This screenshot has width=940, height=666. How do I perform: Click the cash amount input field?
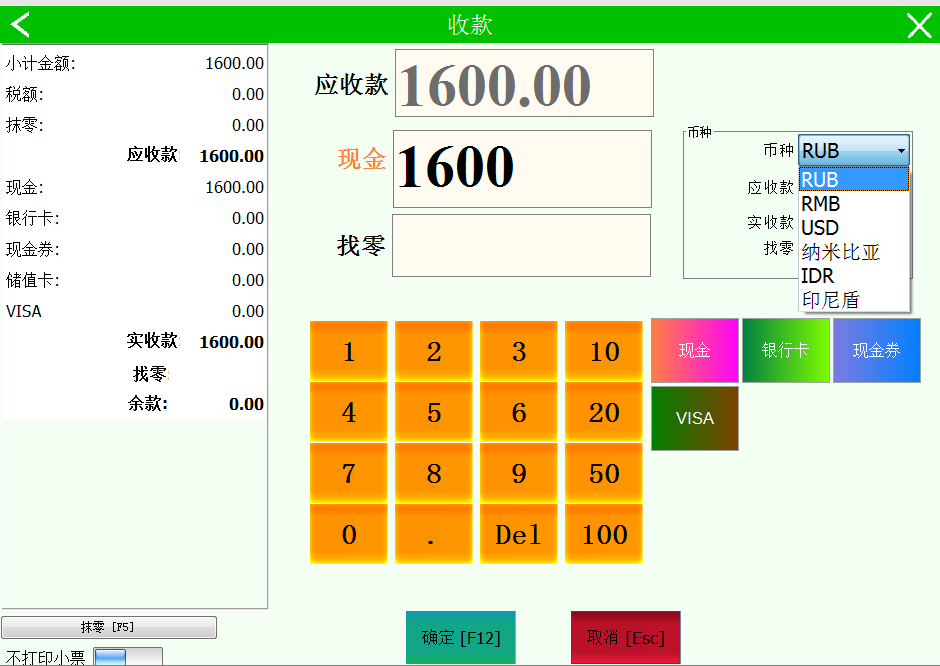[x=522, y=168]
